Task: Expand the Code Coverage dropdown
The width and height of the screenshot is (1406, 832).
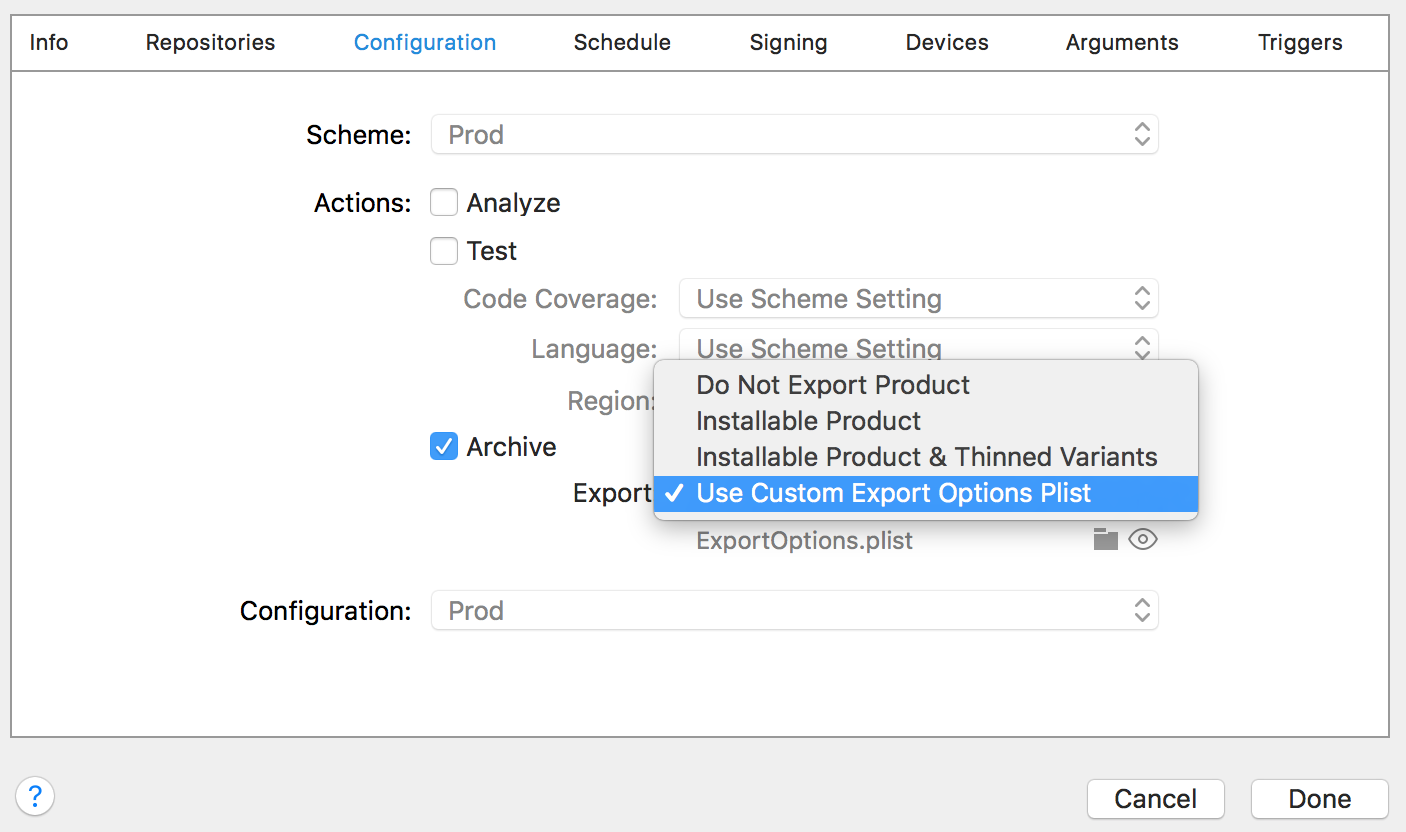Action: click(918, 299)
